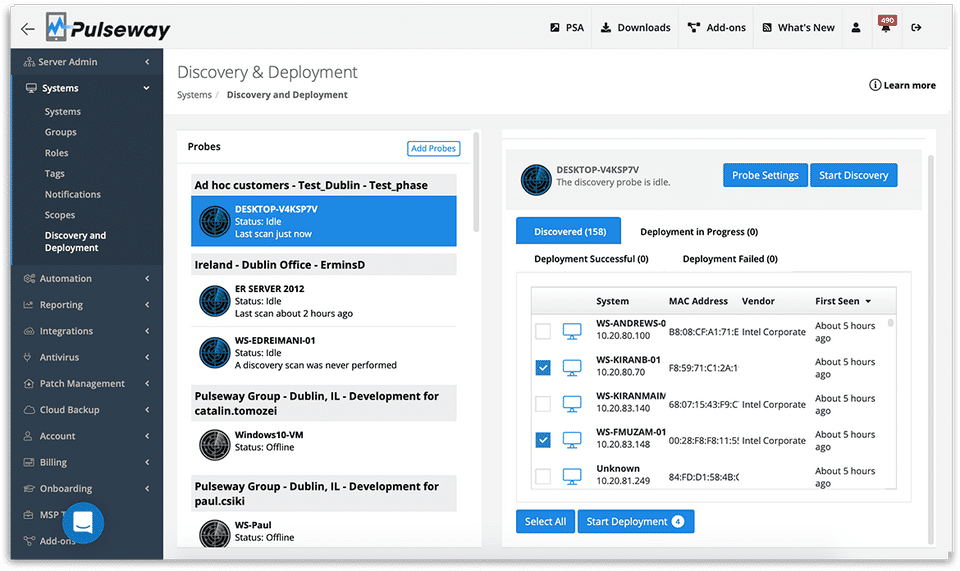
Task: Open Deployment Successful (0) tab
Action: pos(591,259)
